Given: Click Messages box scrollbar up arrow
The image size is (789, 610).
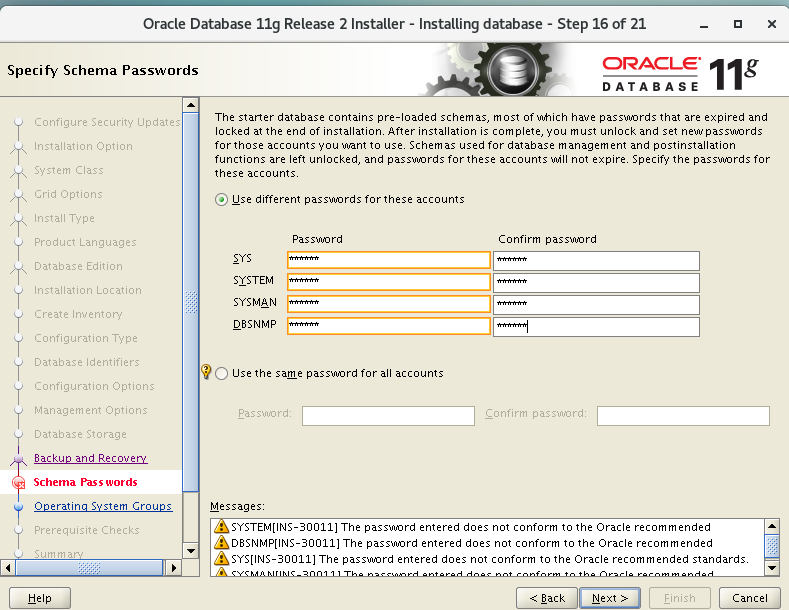Looking at the screenshot, I should coord(772,526).
